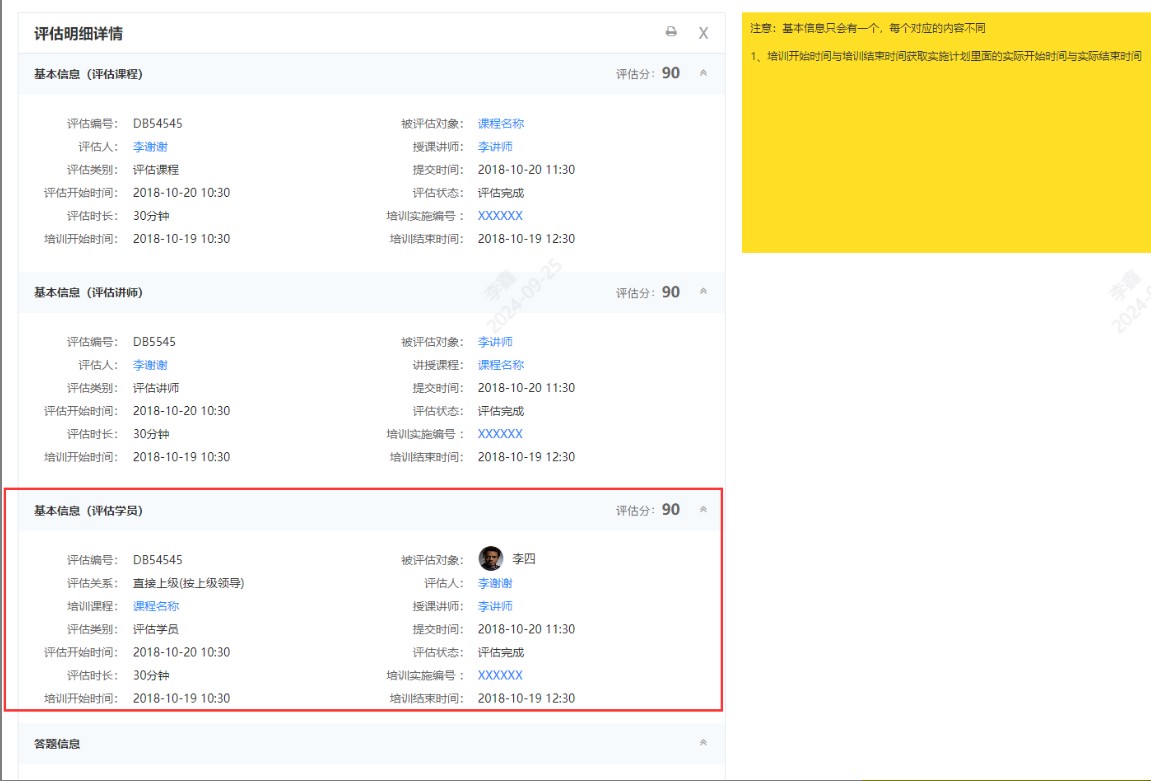Collapse the 基本信息（评估学员）section
The width and height of the screenshot is (1151, 781).
tap(703, 509)
